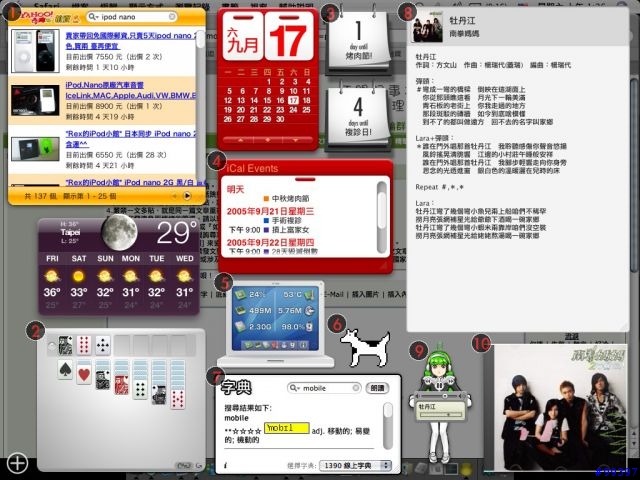Click the '1 day until 烤肉節!' countdown widget
The image size is (640, 480).
[x=359, y=41]
